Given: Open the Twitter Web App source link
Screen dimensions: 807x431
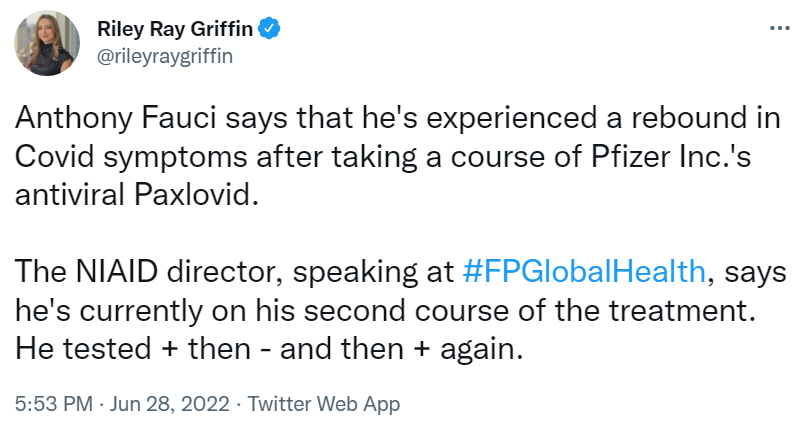Looking at the screenshot, I should (x=323, y=404).
